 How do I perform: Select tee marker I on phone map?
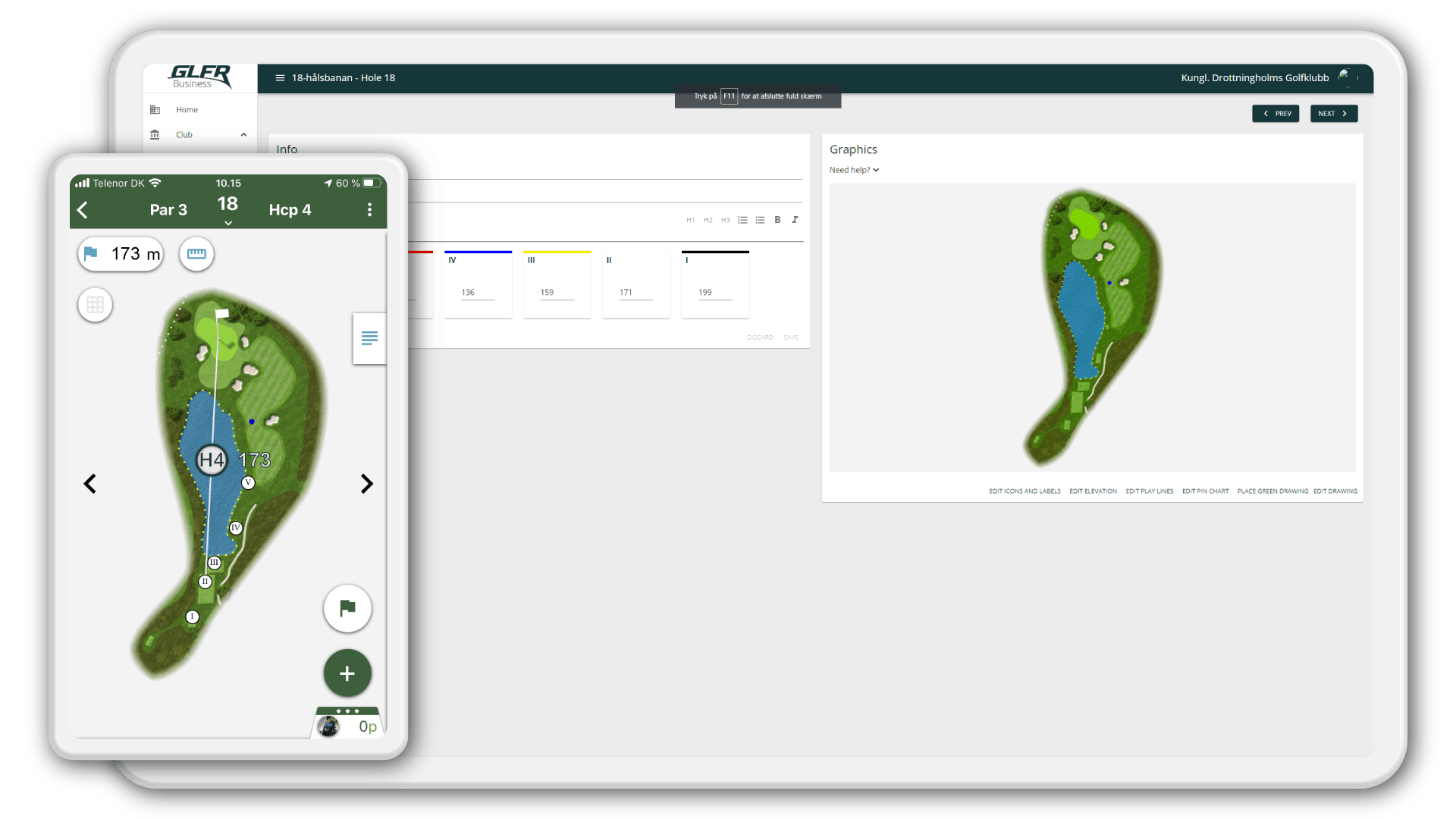point(193,617)
